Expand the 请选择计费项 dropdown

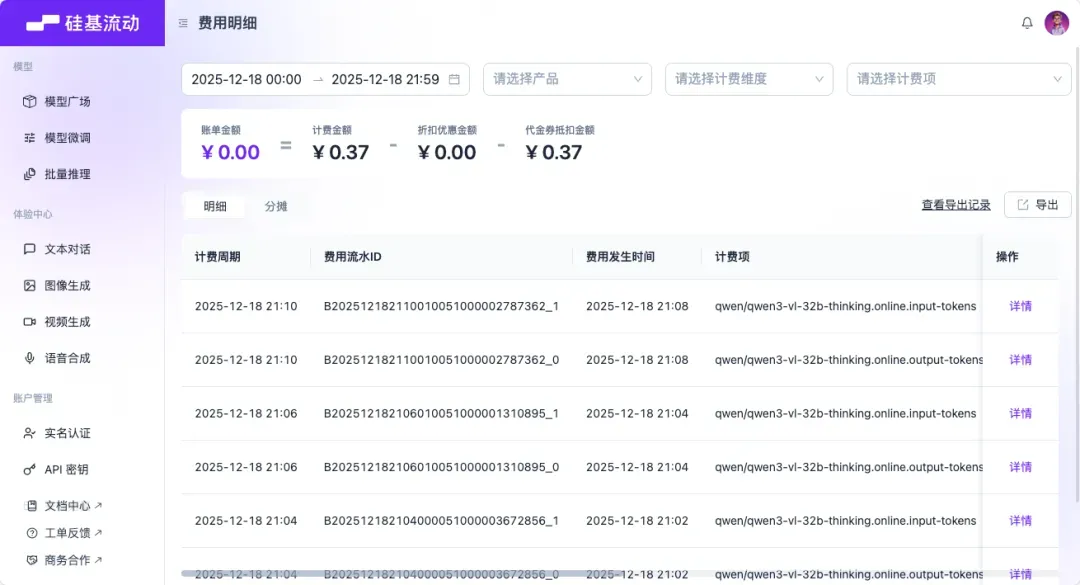958,79
